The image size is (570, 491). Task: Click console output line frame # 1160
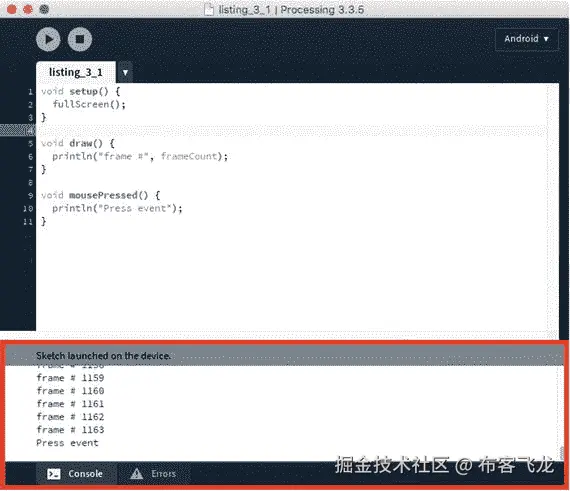click(x=70, y=391)
